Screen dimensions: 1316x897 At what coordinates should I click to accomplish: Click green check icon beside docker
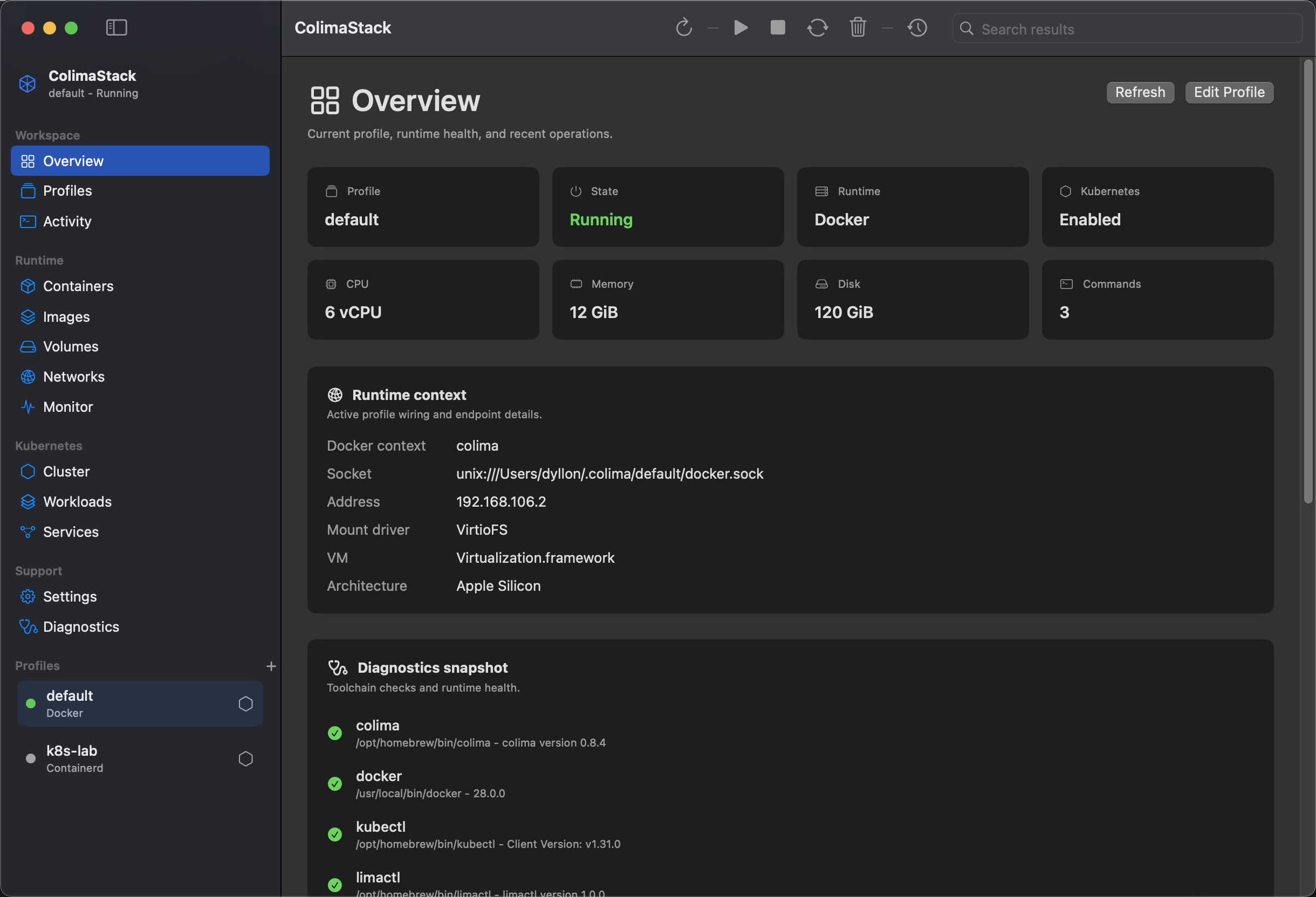335,784
